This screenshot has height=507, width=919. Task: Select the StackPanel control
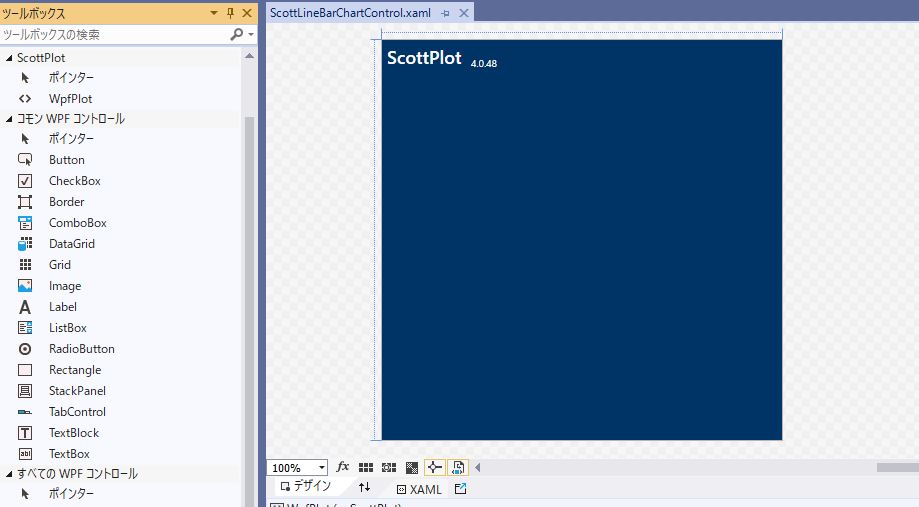point(77,391)
